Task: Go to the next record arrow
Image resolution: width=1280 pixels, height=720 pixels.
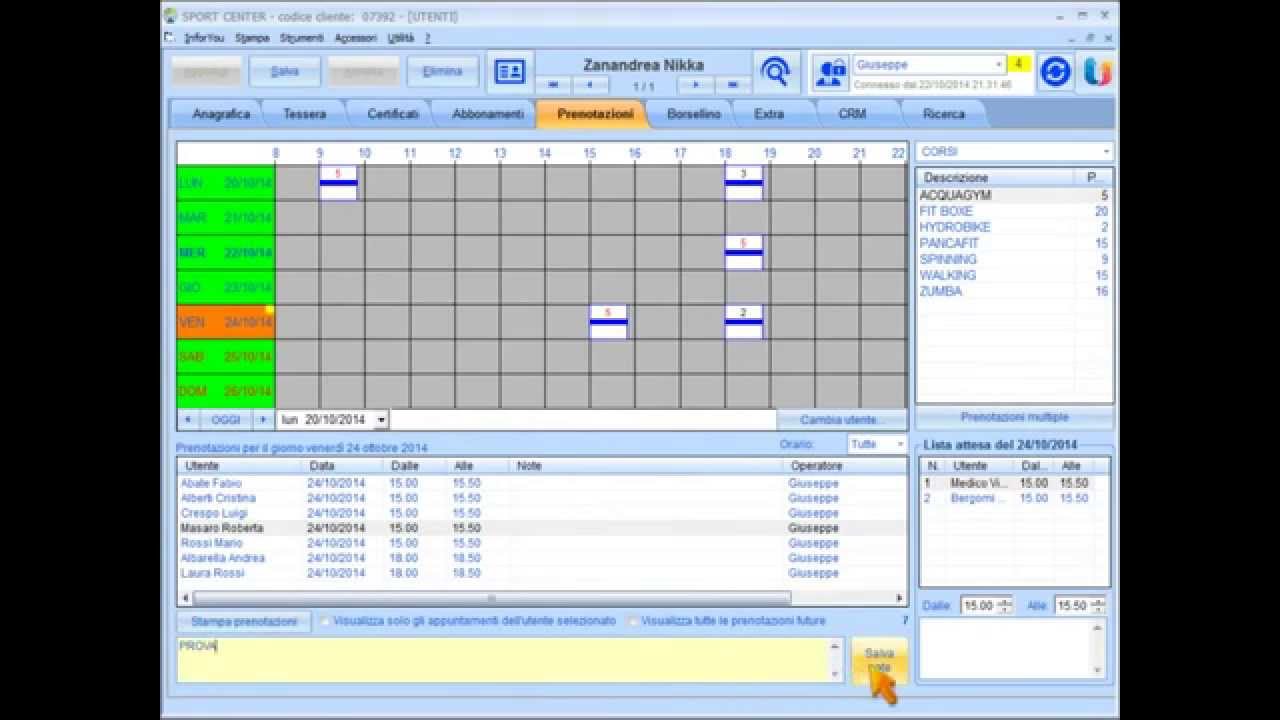Action: [696, 86]
